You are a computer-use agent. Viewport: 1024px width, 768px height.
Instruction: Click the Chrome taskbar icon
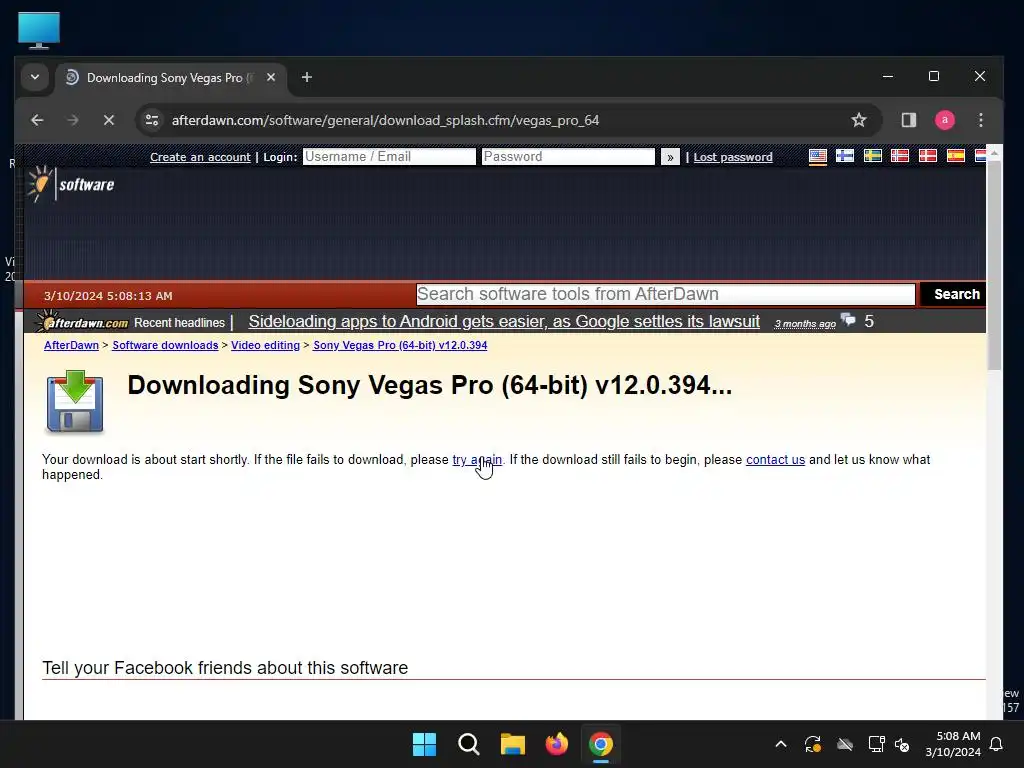pos(601,744)
